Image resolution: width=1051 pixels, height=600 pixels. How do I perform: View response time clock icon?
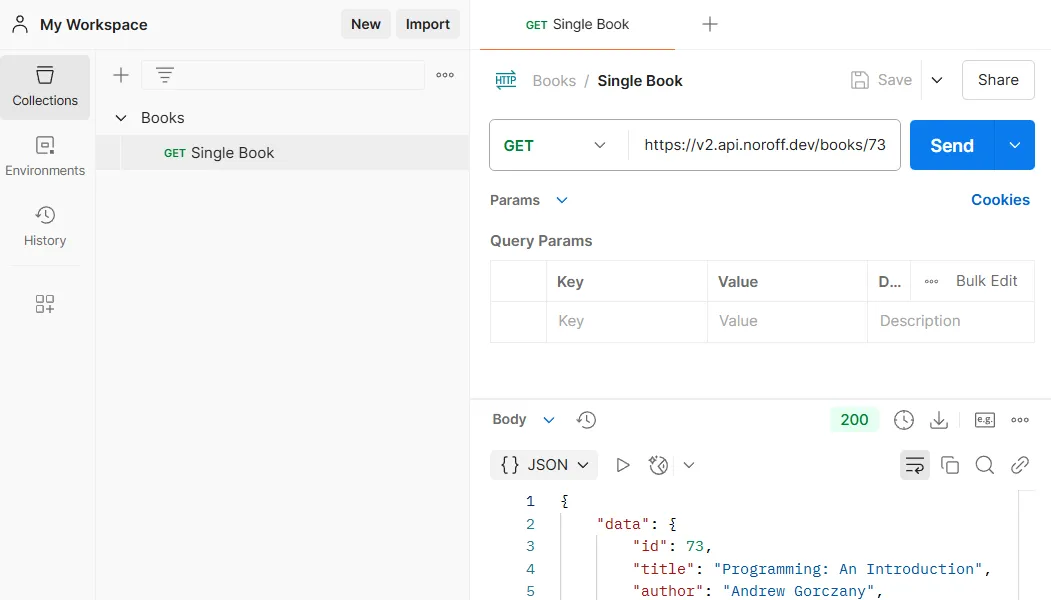[x=904, y=420]
